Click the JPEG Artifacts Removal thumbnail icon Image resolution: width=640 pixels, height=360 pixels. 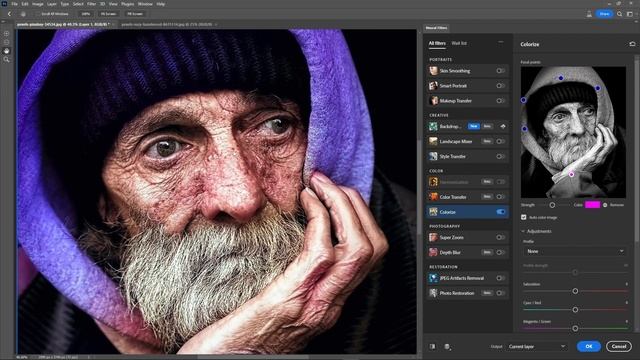tap(433, 278)
